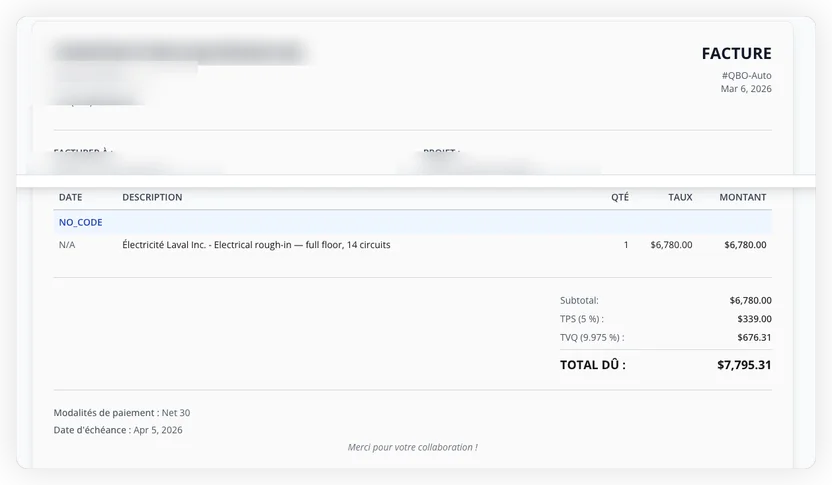The height and width of the screenshot is (485, 832).
Task: Select the #QBO-Auto invoice number
Action: [745, 75]
